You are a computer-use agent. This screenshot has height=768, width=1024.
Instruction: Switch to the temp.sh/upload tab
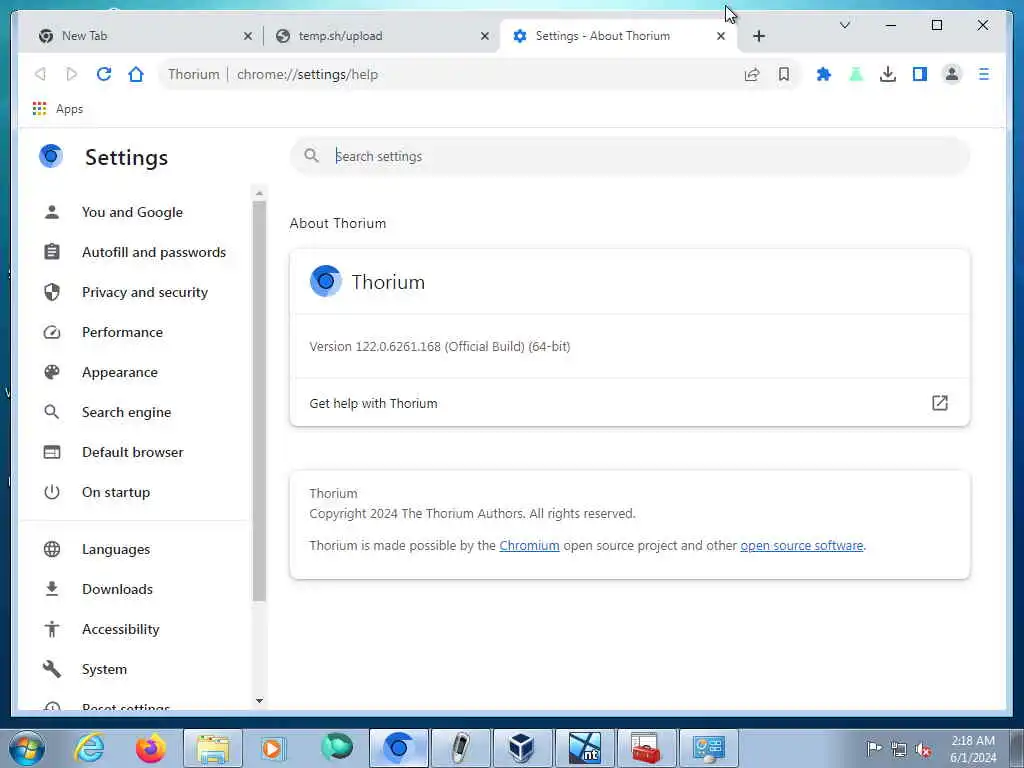382,36
